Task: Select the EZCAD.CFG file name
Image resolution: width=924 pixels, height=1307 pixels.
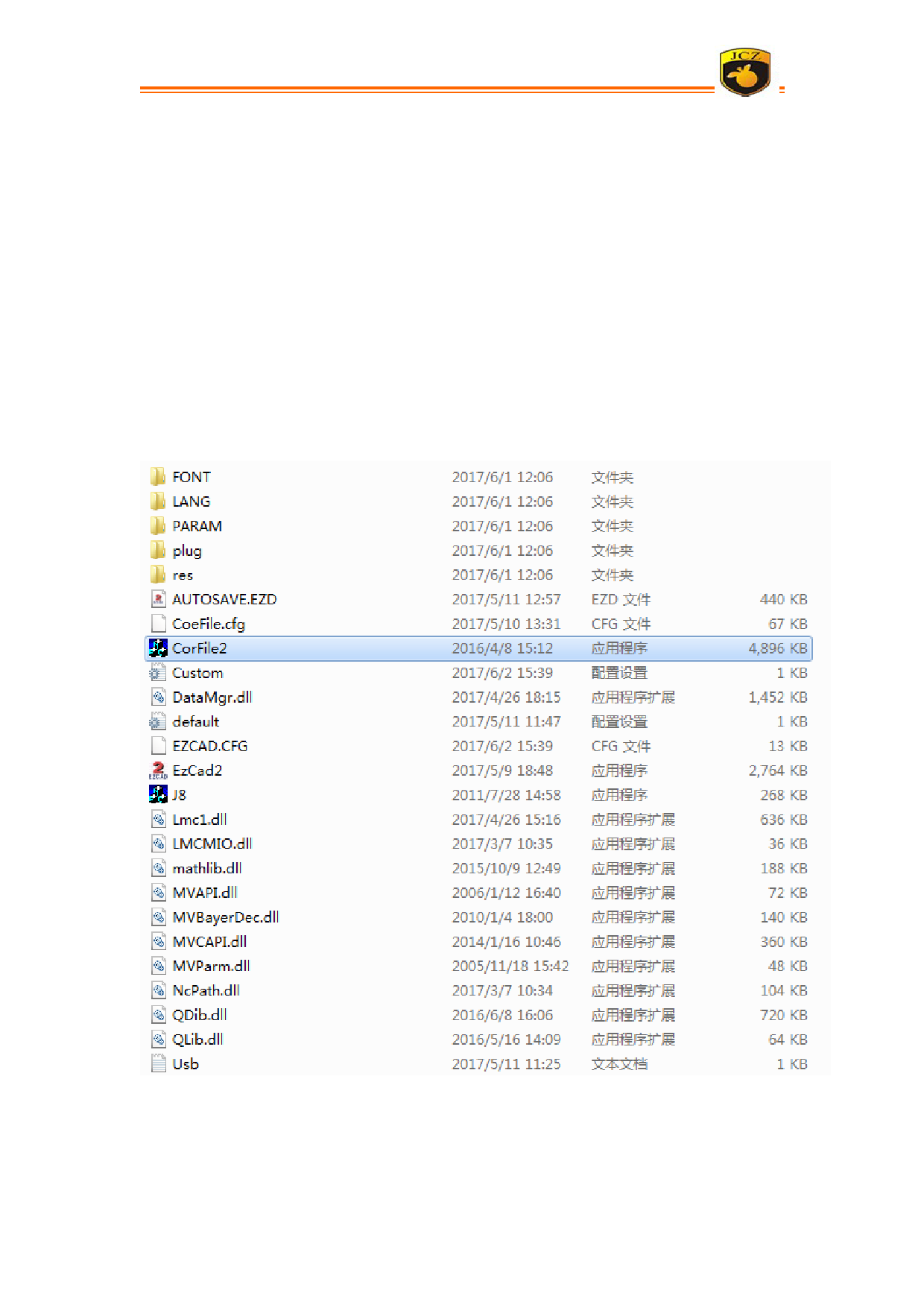Action: (x=209, y=746)
